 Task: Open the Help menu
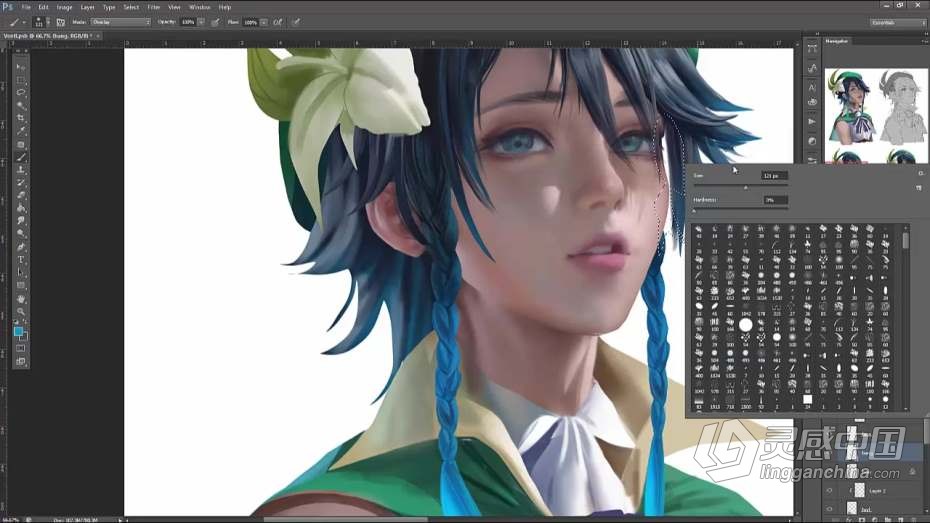click(x=225, y=7)
